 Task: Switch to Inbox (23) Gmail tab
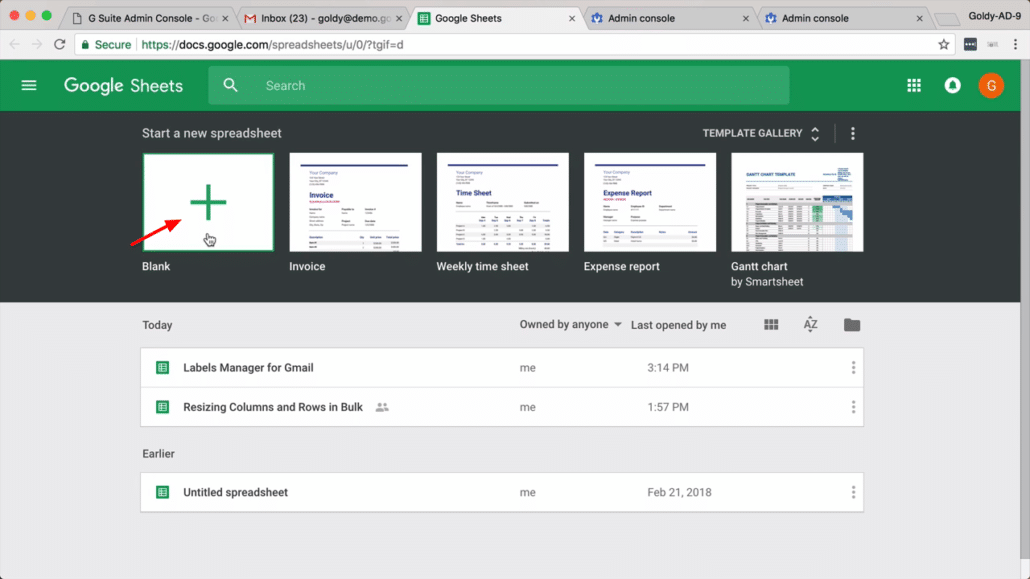(325, 18)
